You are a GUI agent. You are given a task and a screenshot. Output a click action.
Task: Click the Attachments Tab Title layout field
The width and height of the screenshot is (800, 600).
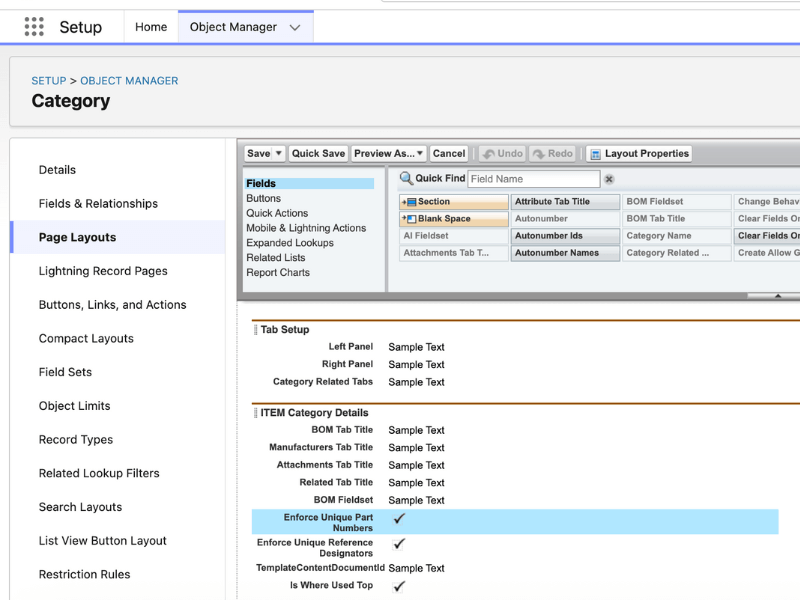pos(515,465)
